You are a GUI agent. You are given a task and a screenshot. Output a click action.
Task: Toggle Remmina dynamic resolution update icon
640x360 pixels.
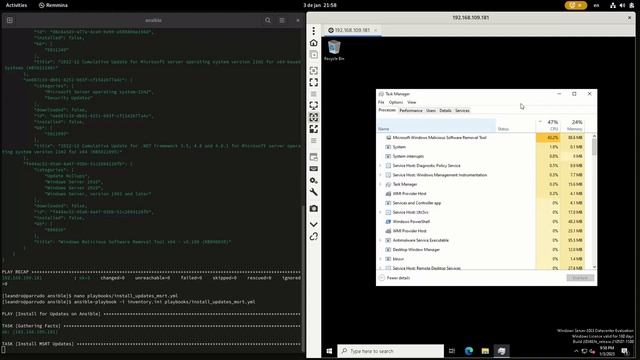313,106
